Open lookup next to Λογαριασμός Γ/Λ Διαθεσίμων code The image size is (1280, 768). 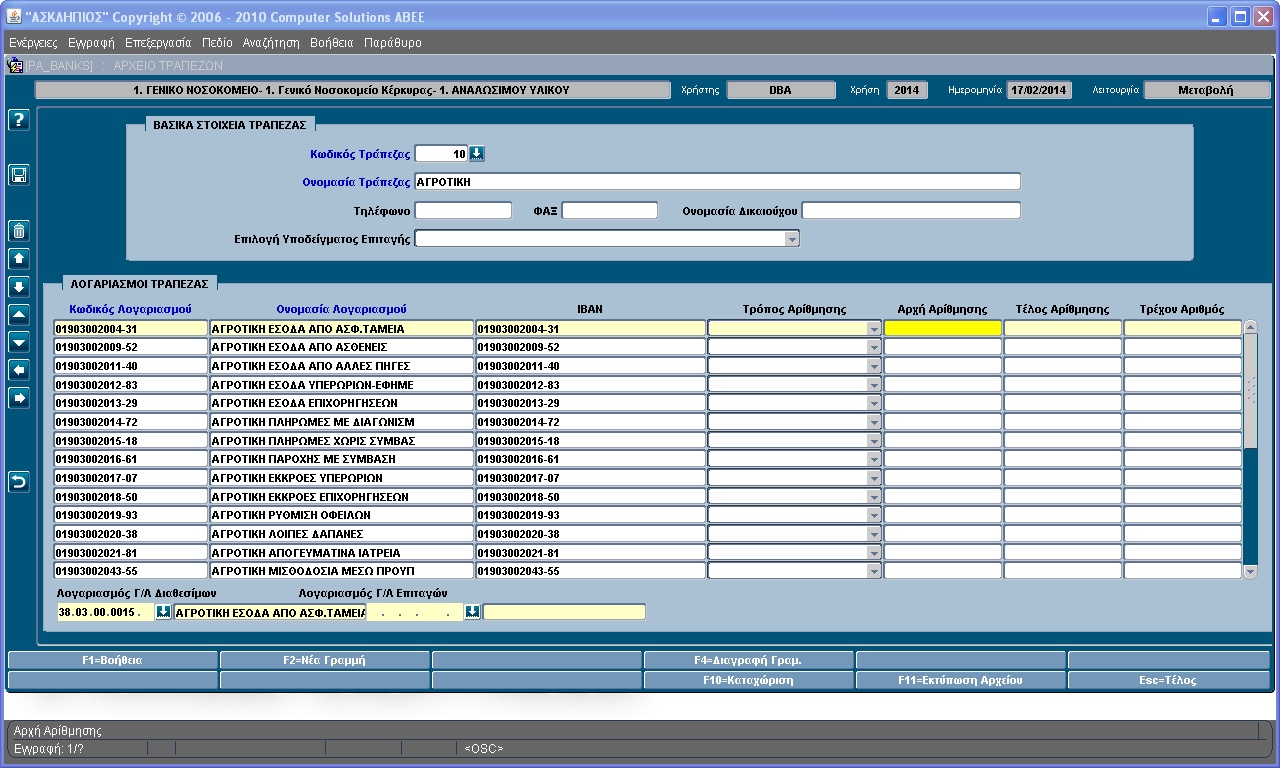[163, 612]
